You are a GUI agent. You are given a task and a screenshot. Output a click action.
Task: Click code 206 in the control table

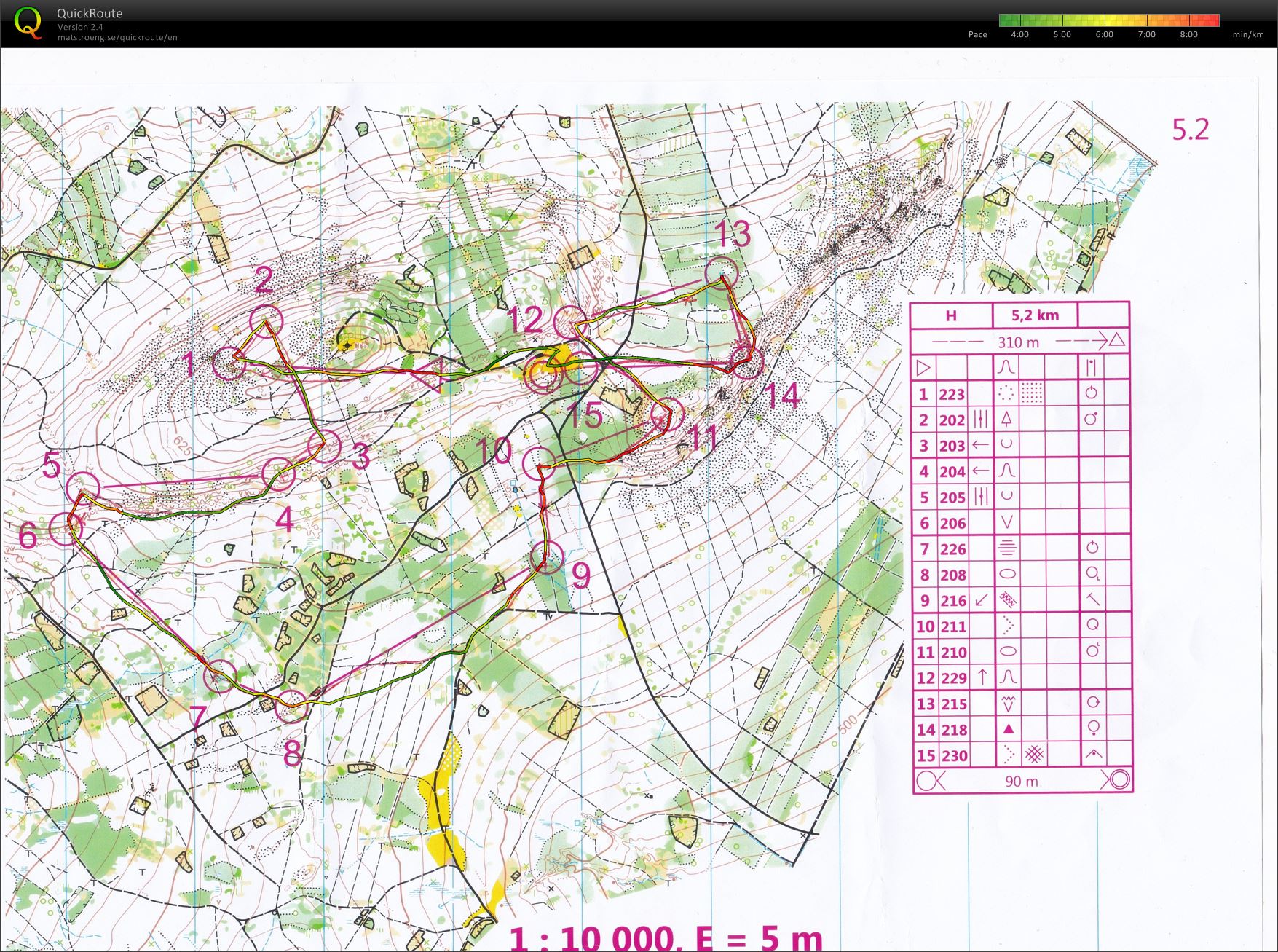(x=952, y=524)
